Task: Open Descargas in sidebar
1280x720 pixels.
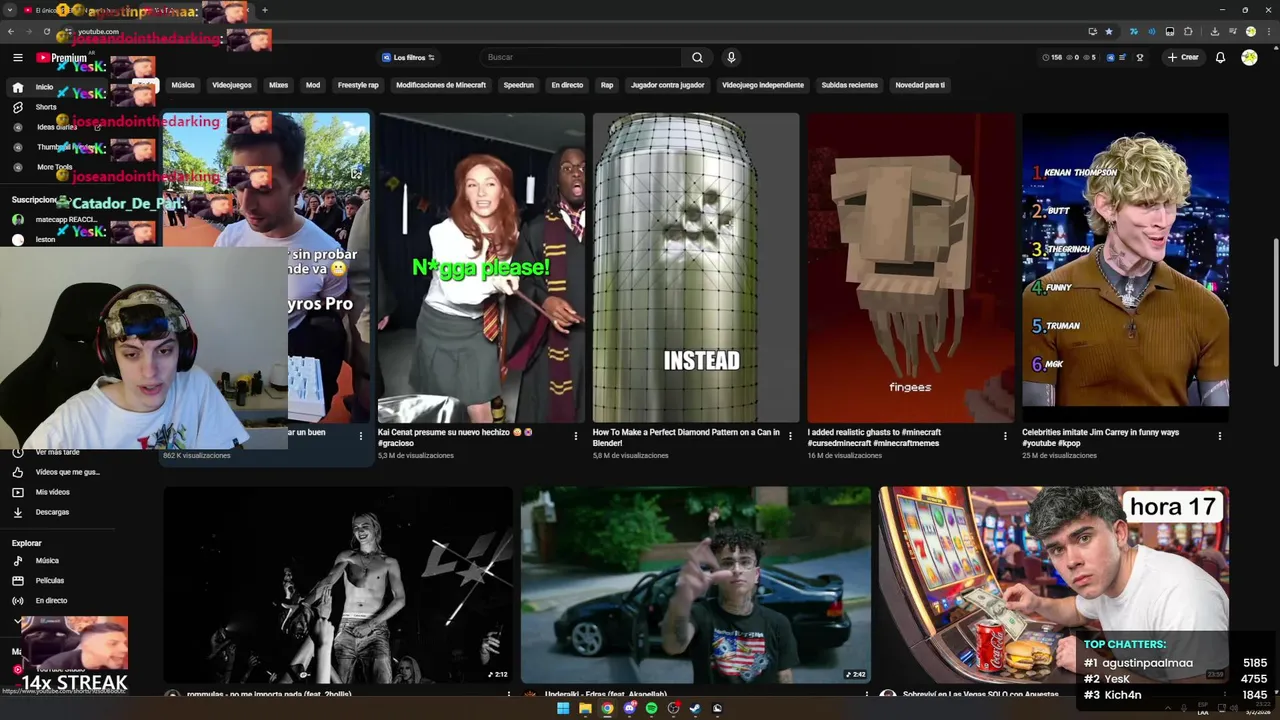Action: pyautogui.click(x=52, y=512)
